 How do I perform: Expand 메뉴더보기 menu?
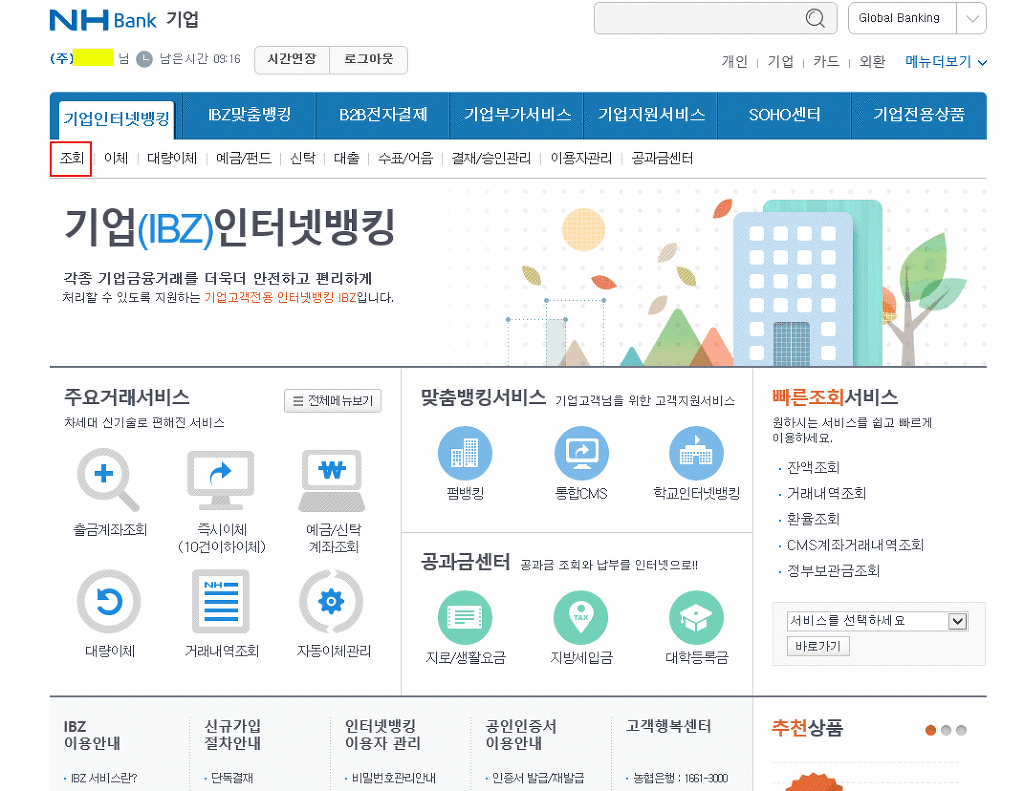click(946, 62)
